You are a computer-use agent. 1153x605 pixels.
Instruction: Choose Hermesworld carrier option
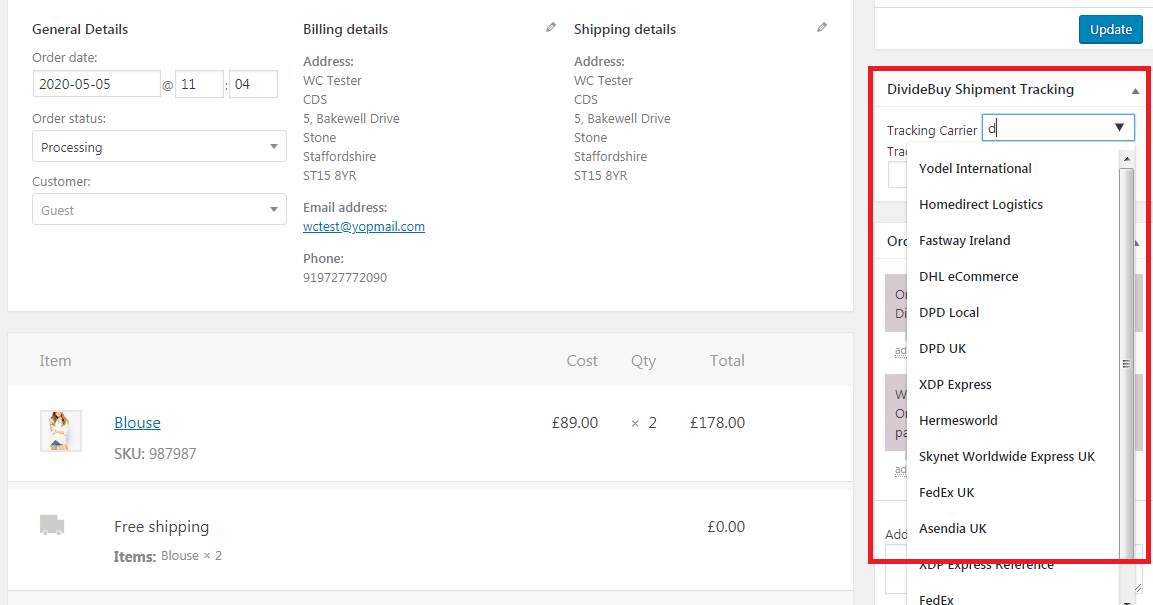[958, 420]
